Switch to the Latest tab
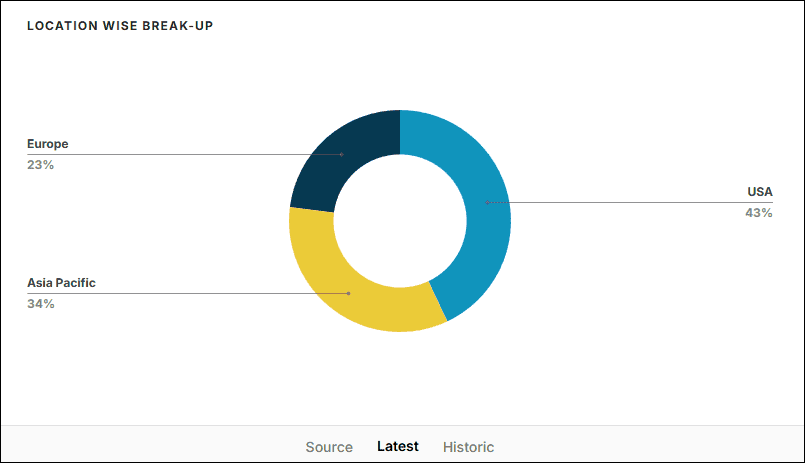Screen dimensions: 805x463 (398, 447)
